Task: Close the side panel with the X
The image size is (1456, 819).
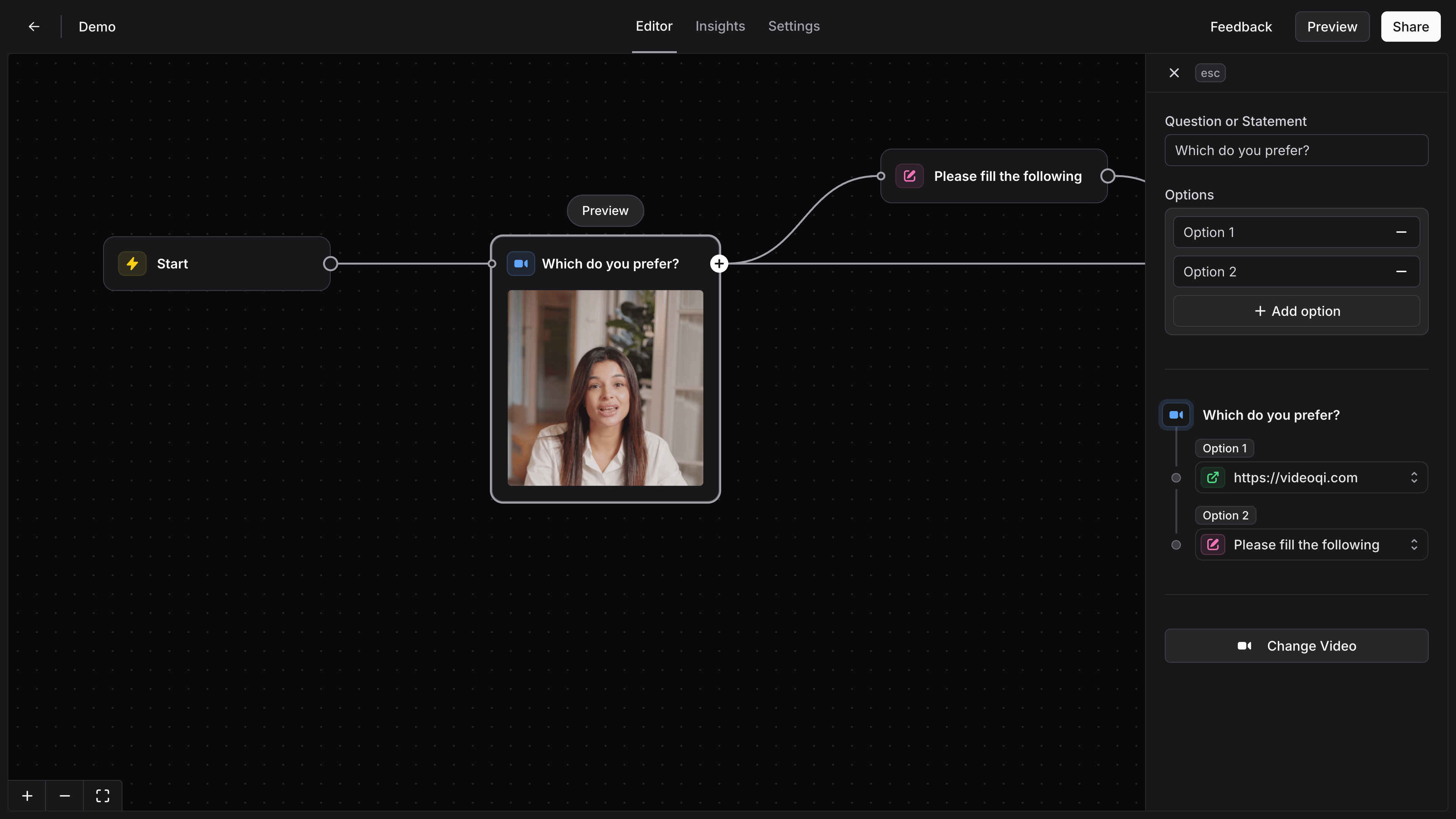Action: [x=1174, y=72]
